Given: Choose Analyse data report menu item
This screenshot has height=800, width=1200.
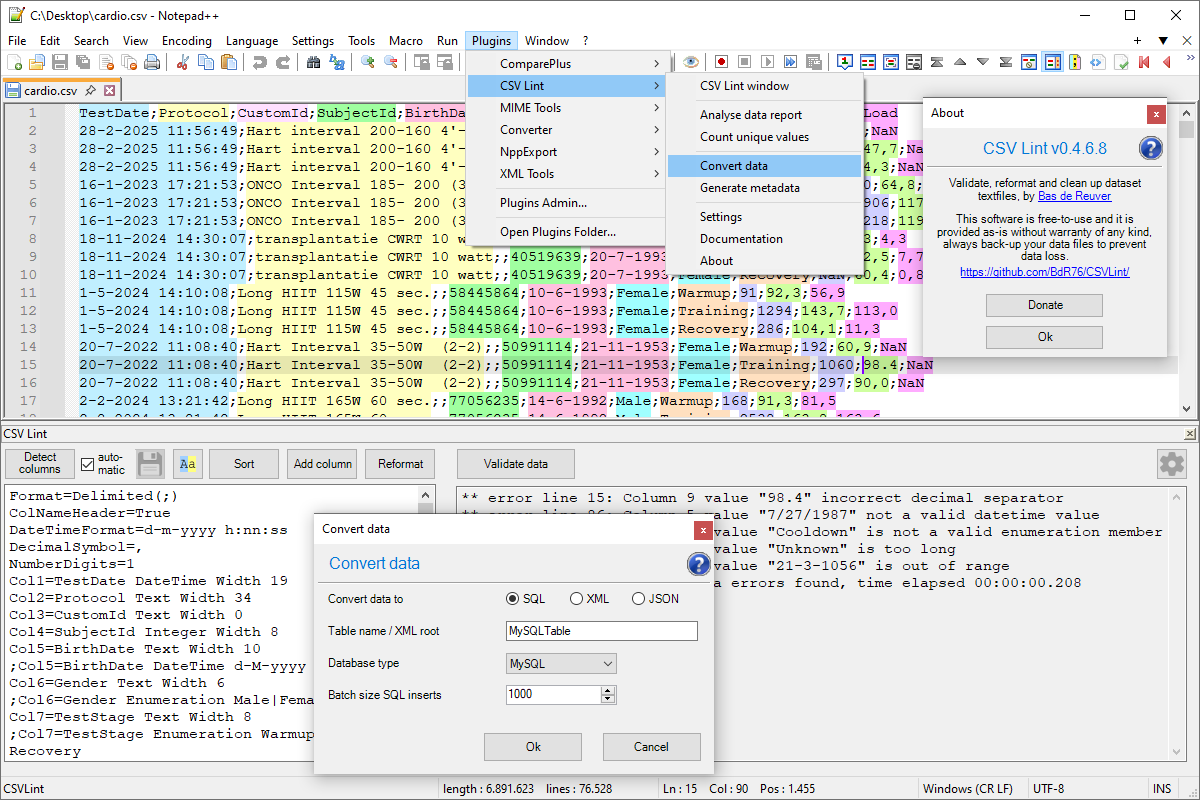Looking at the screenshot, I should [x=765, y=115].
